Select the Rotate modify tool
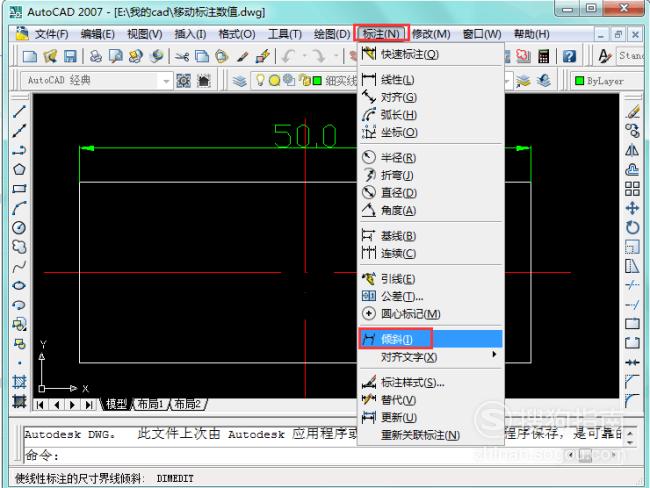This screenshot has width=650, height=488. tap(632, 227)
